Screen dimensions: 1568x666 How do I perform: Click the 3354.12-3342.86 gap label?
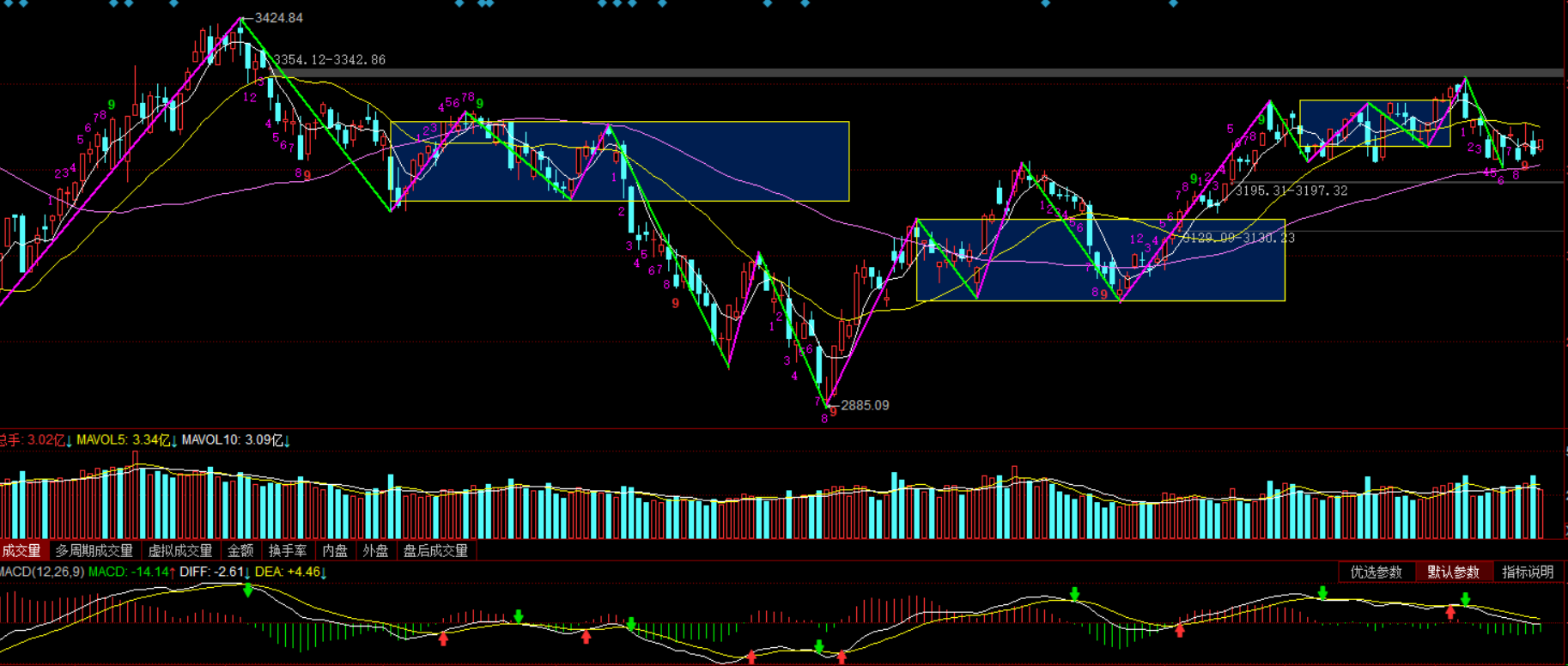tap(329, 60)
